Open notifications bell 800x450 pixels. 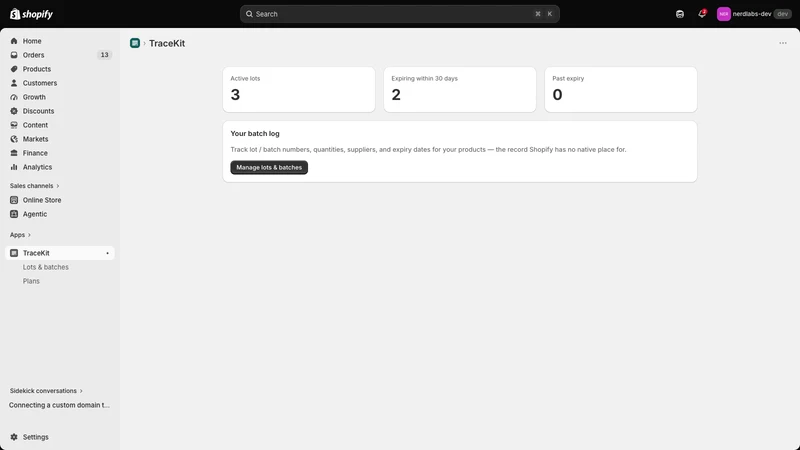tap(702, 14)
